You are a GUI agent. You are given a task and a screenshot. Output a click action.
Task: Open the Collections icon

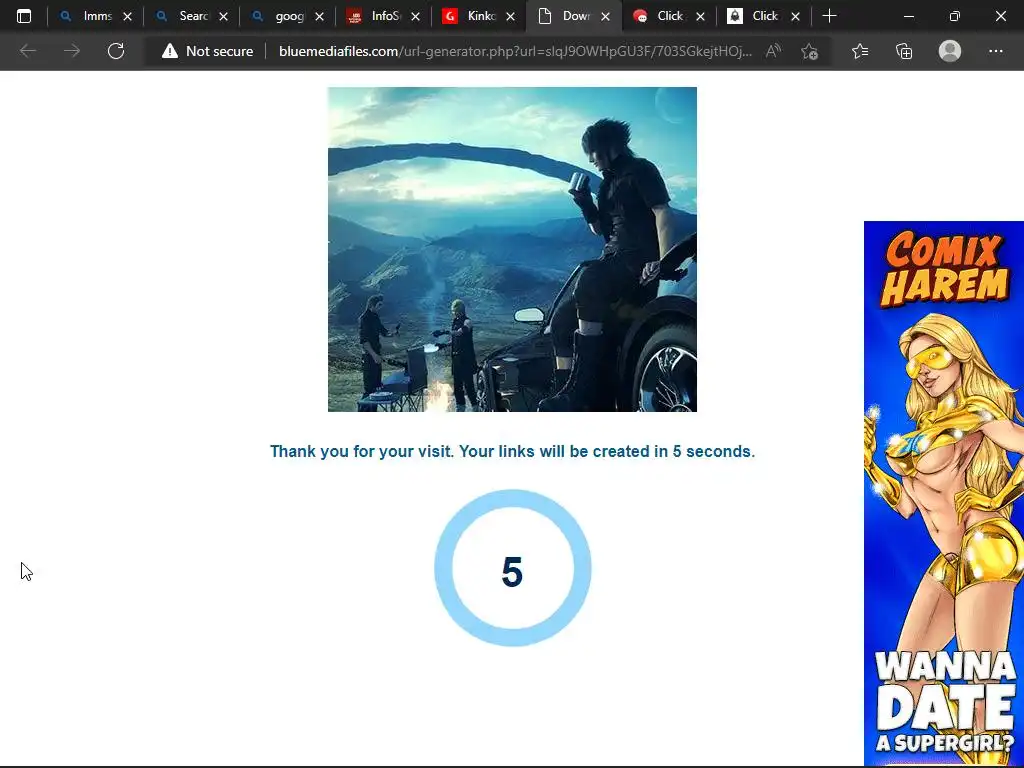(x=904, y=51)
